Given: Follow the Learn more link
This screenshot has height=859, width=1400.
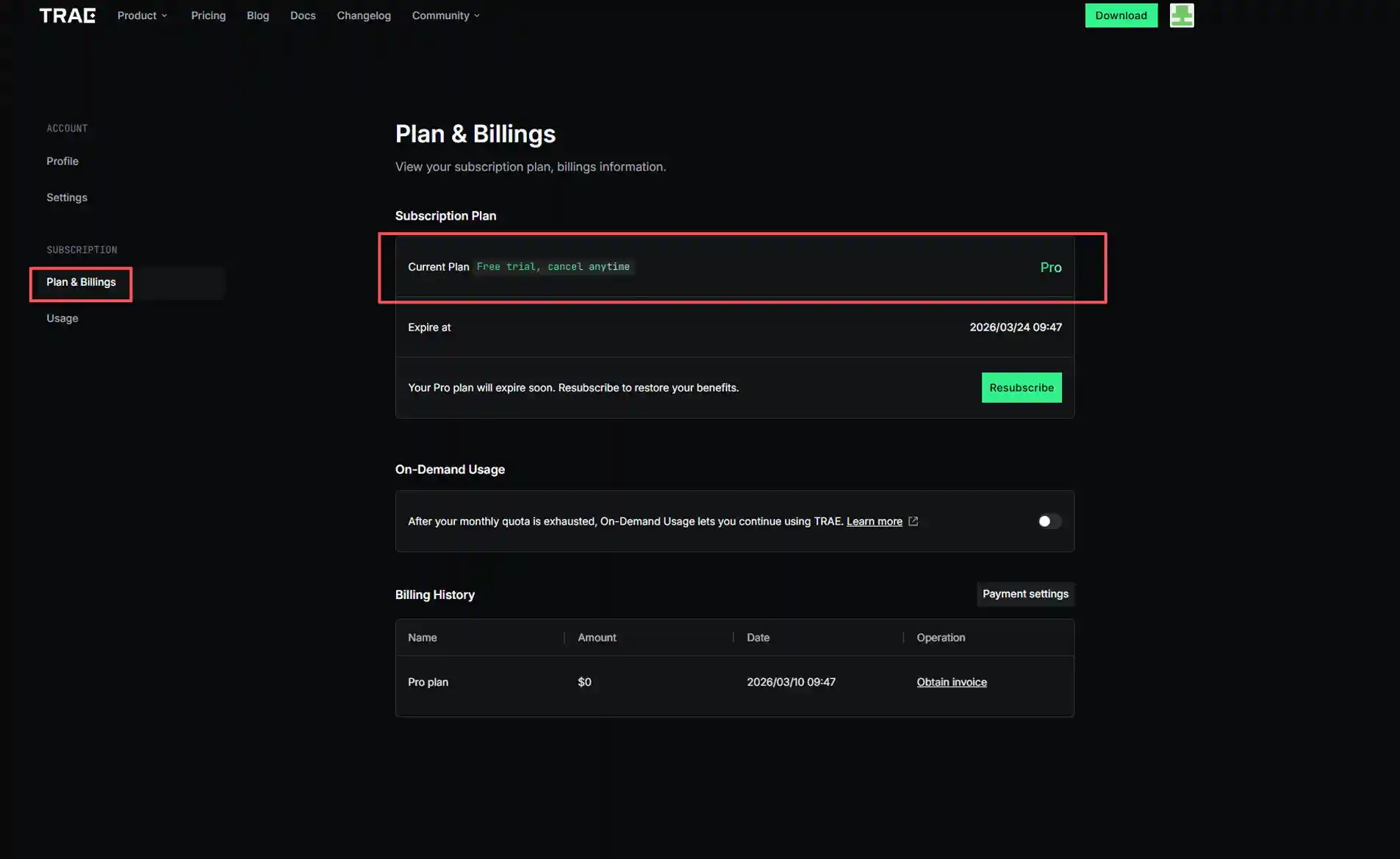Looking at the screenshot, I should tap(874, 521).
